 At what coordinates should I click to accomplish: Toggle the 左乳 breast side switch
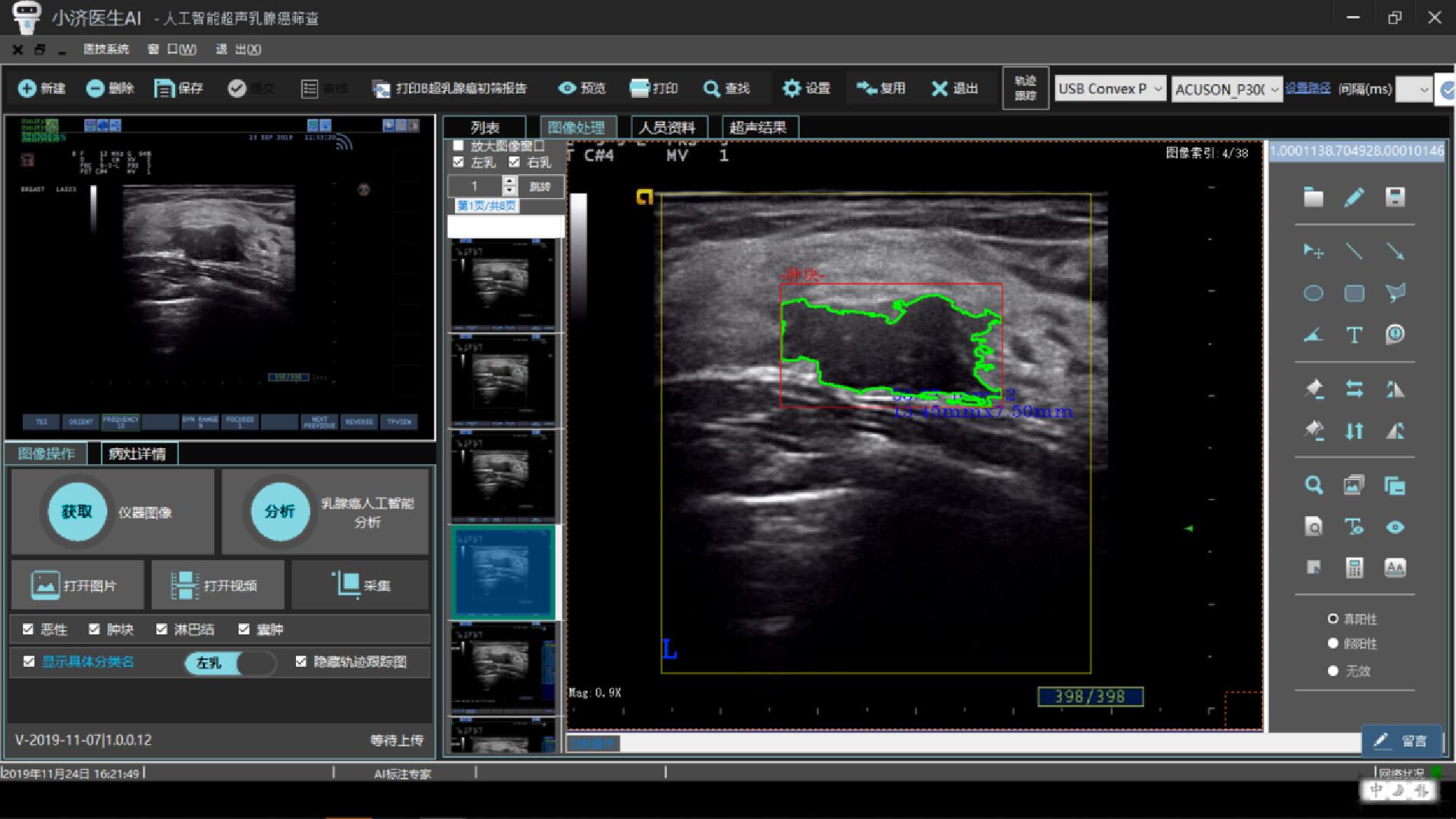click(230, 662)
